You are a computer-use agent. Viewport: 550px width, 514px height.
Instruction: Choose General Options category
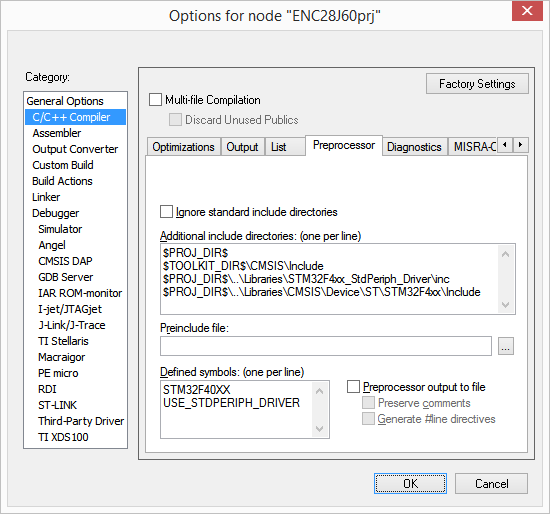point(65,101)
